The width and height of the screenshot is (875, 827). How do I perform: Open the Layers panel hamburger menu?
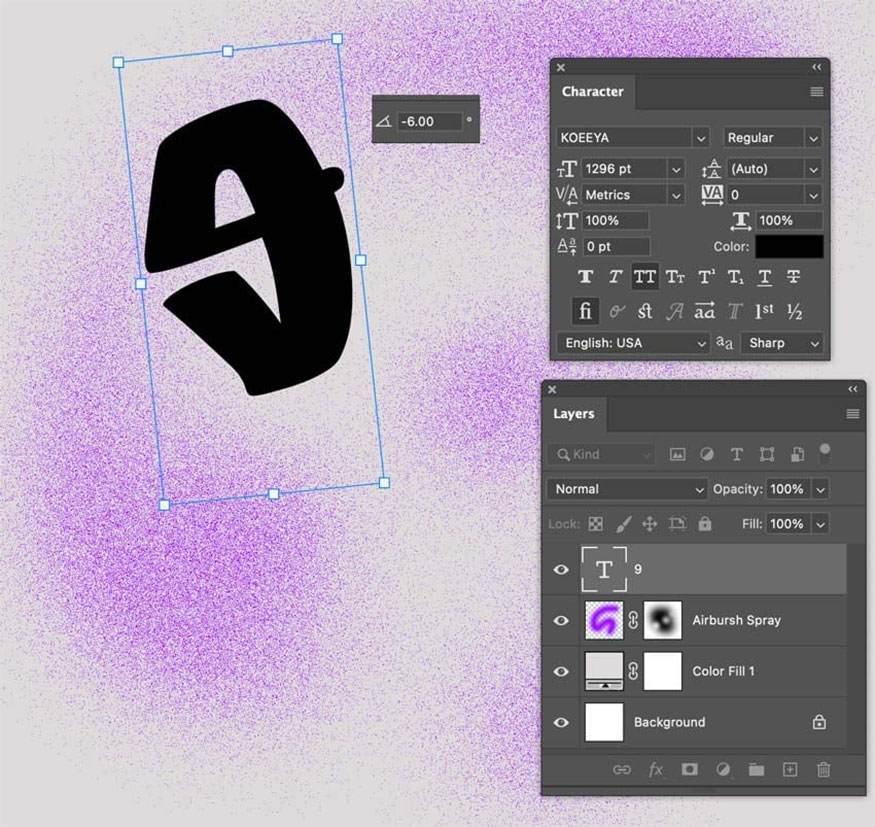click(853, 414)
